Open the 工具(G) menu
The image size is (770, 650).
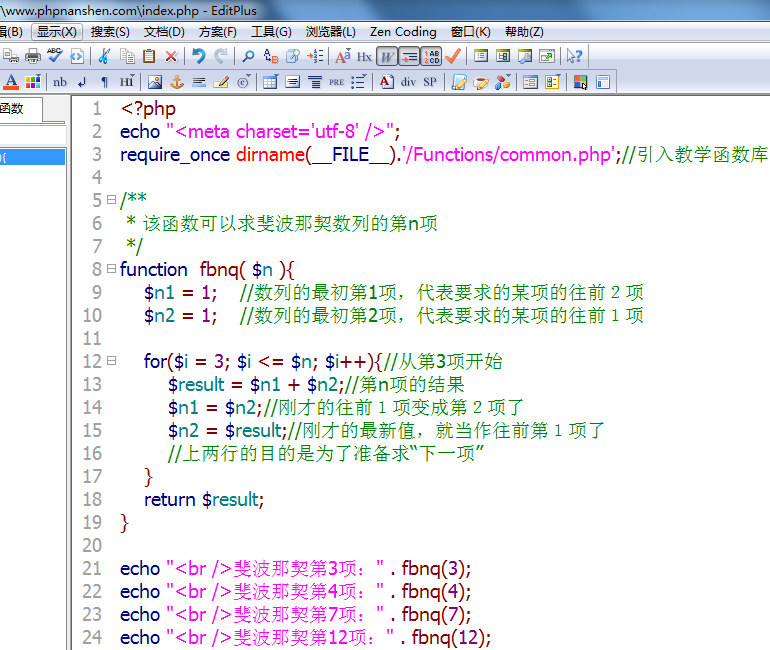(271, 32)
